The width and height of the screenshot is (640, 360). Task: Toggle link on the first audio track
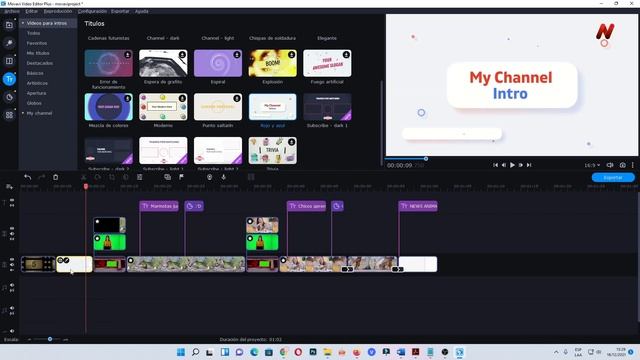[x=12, y=291]
